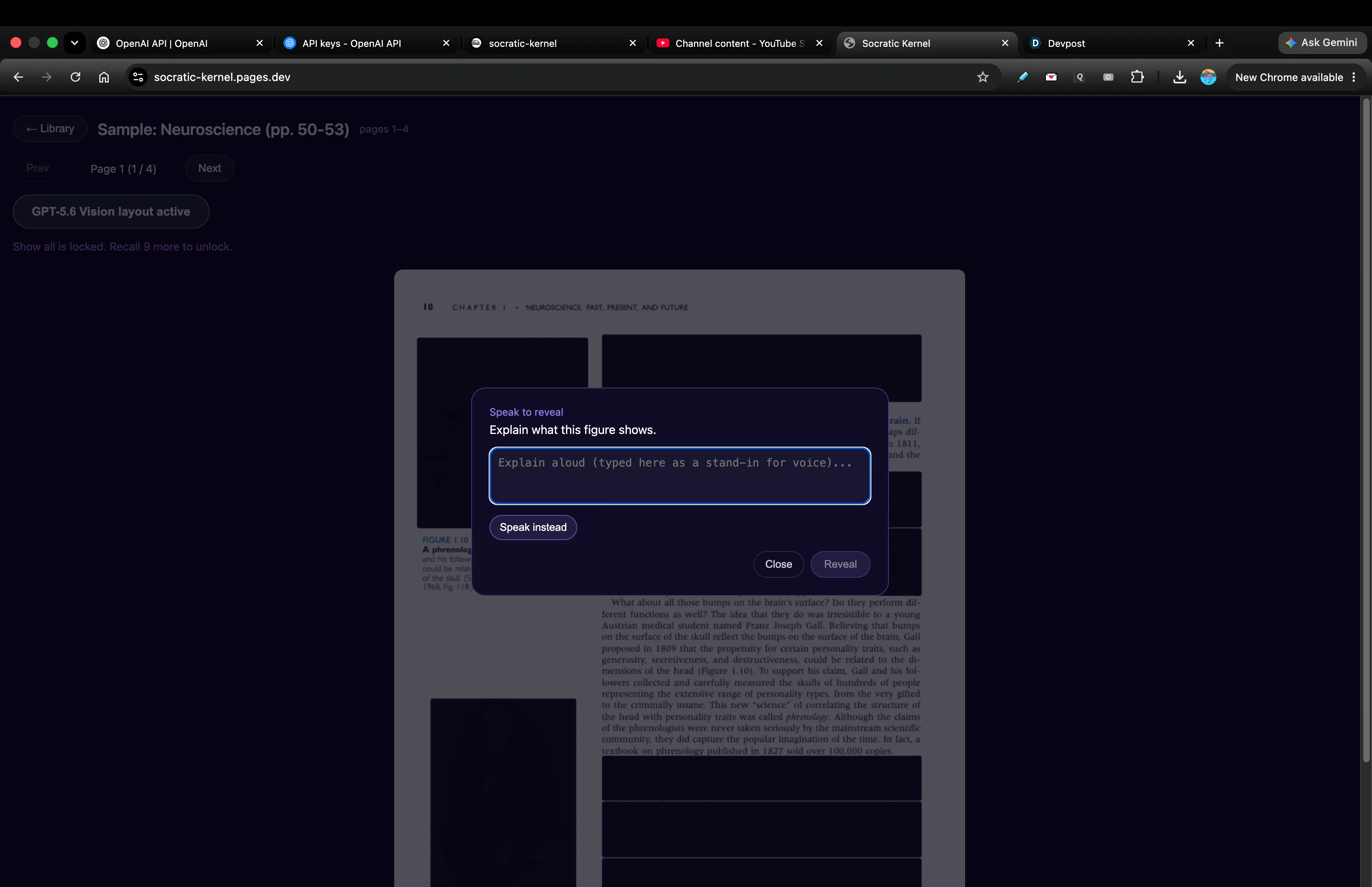Close the API keys tab
The image size is (1372, 887).
[x=446, y=43]
